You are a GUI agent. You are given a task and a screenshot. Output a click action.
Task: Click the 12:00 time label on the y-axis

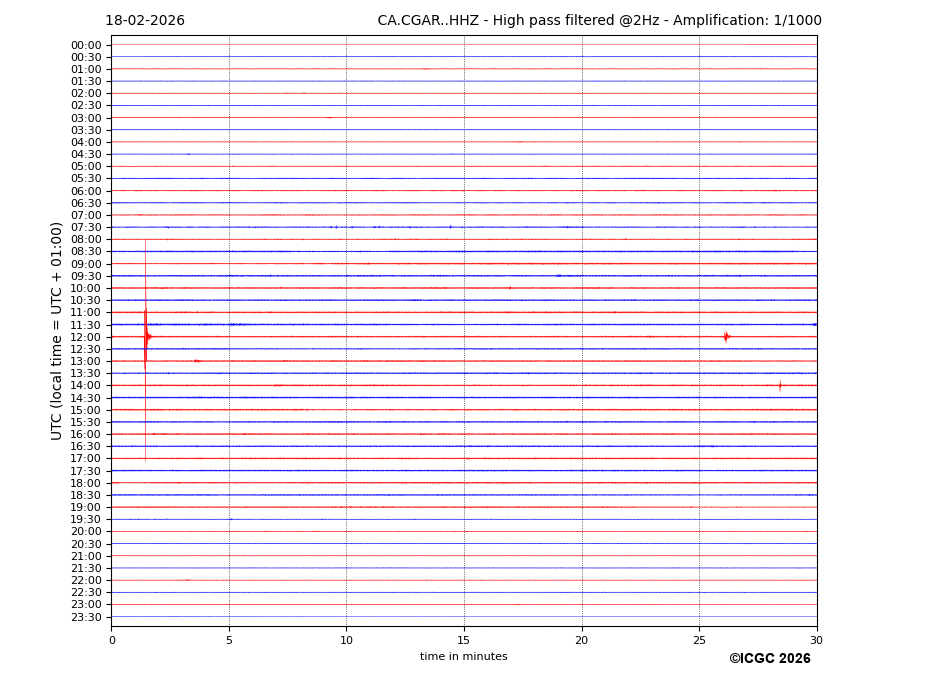(x=86, y=337)
